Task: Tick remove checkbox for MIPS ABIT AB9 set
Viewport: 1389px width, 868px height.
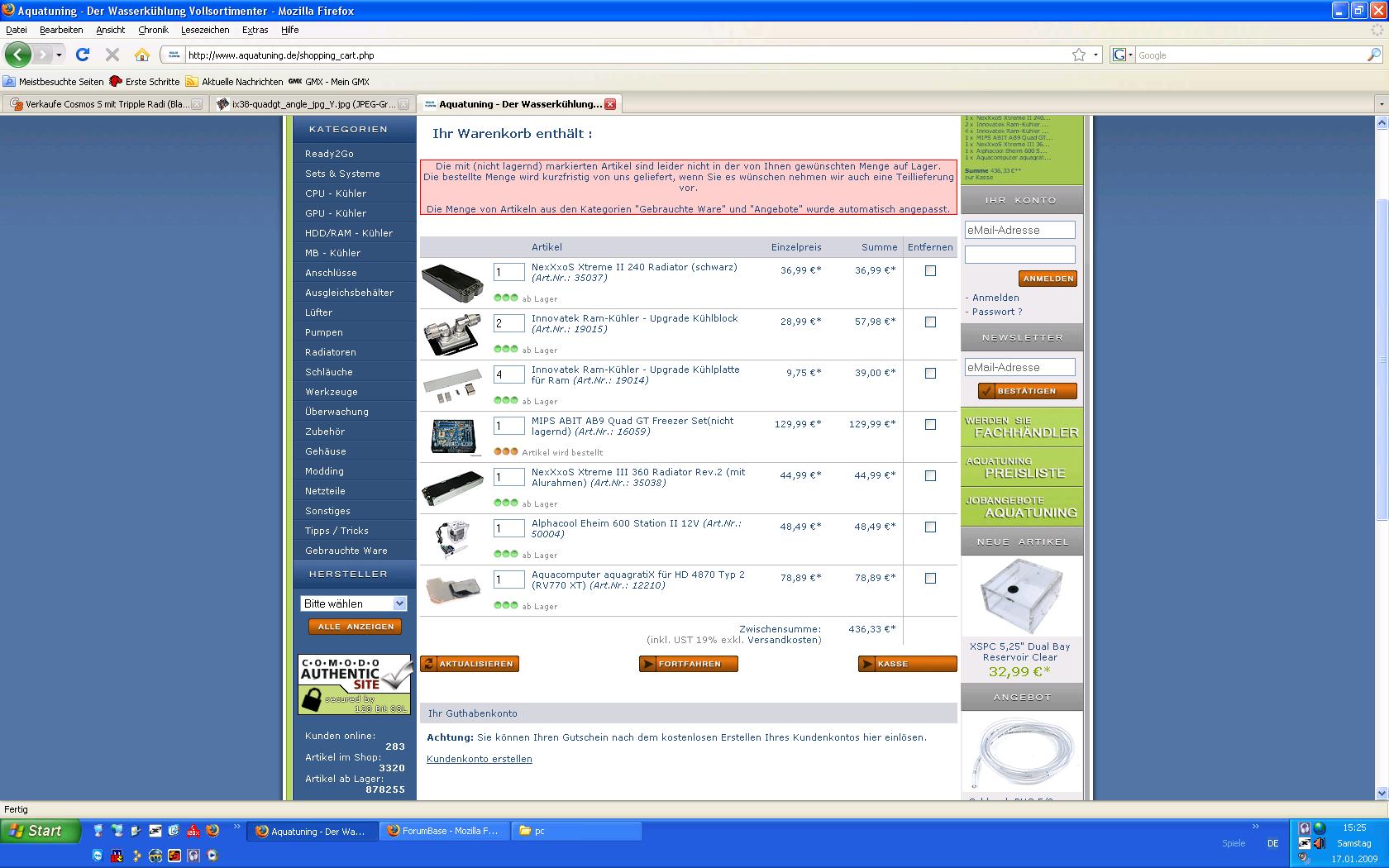Action: click(930, 424)
